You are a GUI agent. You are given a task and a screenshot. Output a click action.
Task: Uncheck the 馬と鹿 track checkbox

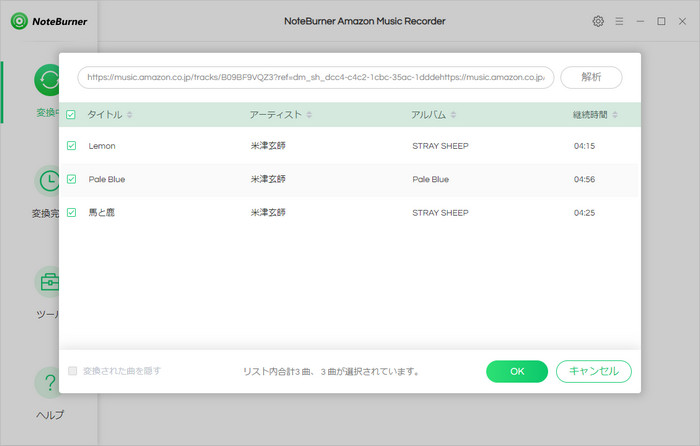click(71, 213)
